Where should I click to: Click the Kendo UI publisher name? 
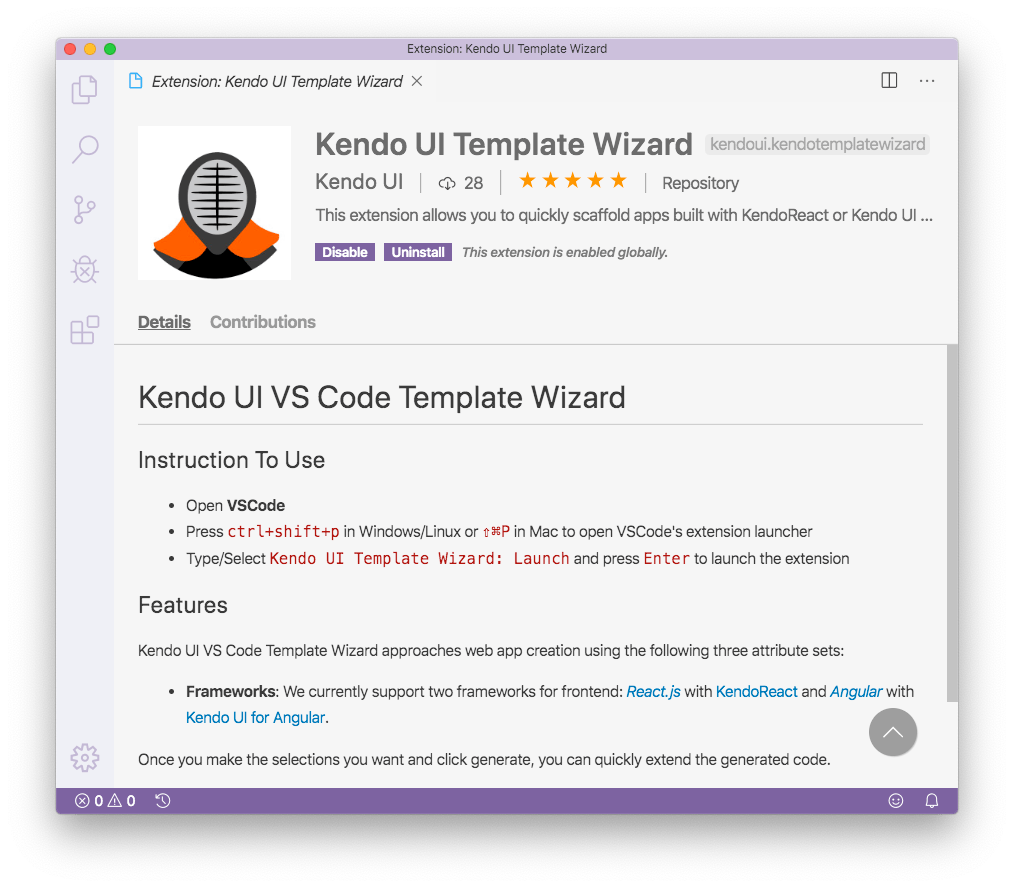coord(359,182)
